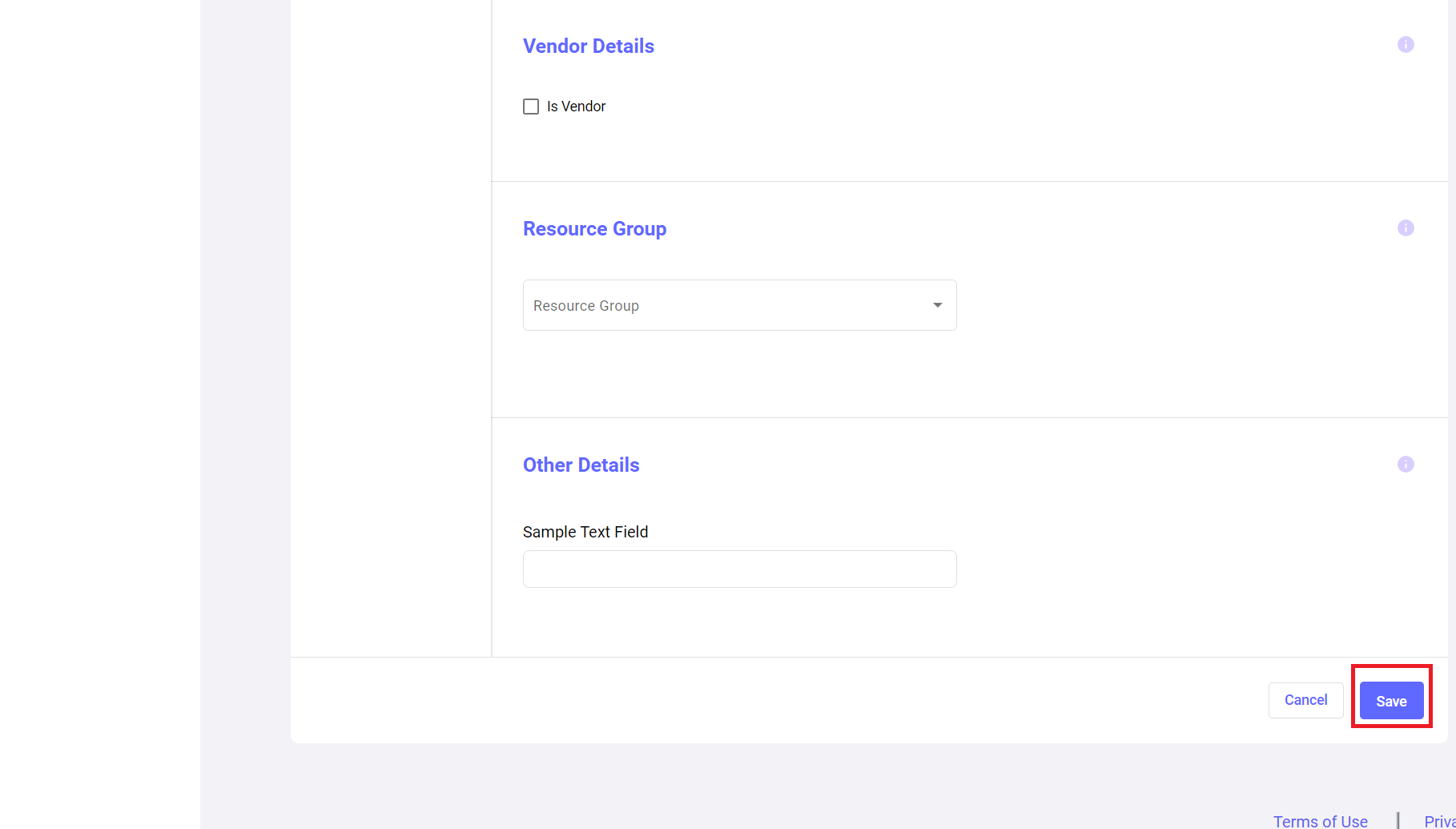The height and width of the screenshot is (829, 1456).
Task: Tick the Is Vendor checkbox
Action: [x=531, y=107]
